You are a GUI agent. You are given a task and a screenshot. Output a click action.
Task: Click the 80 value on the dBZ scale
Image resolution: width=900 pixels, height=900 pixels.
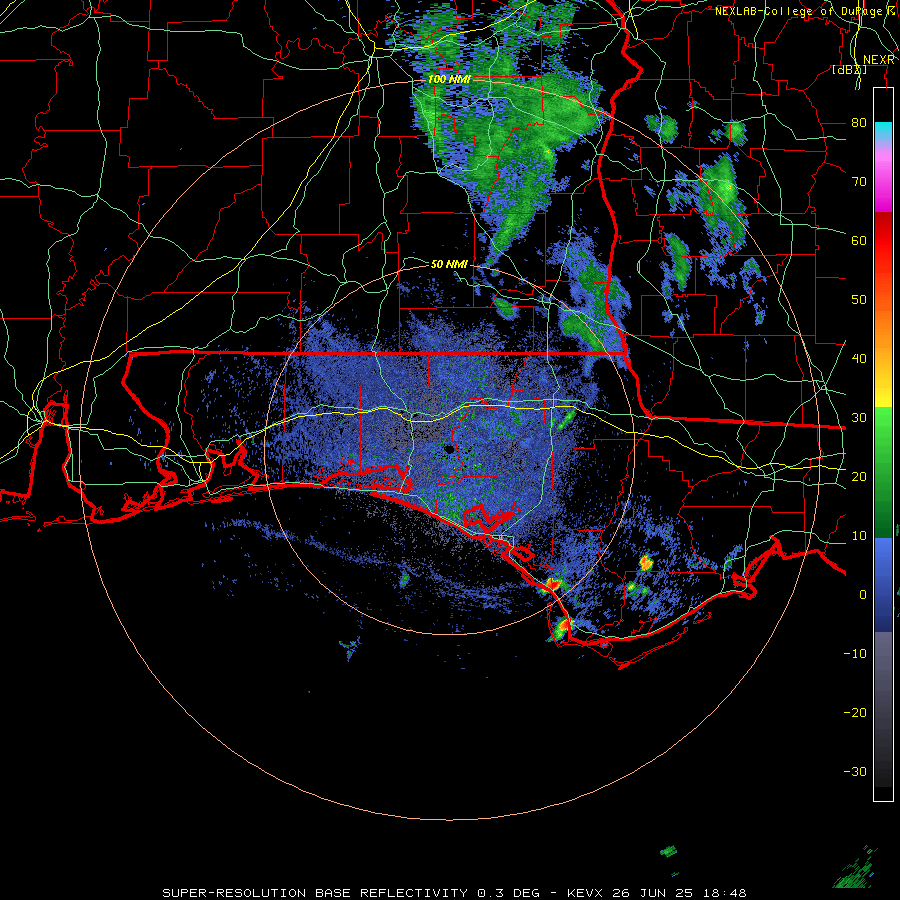(859, 122)
